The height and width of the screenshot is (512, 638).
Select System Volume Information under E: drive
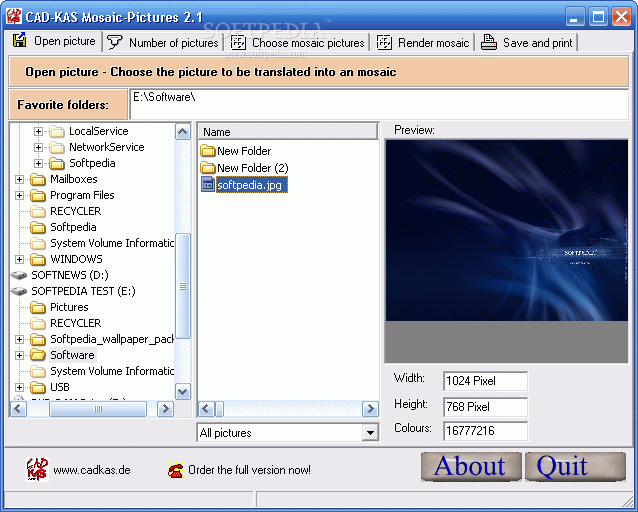[x=112, y=371]
